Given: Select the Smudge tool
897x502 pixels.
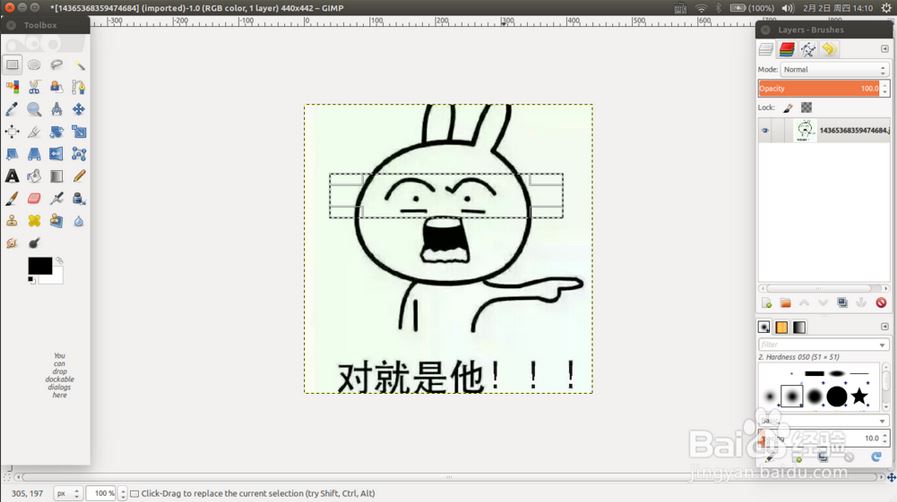Looking at the screenshot, I should point(12,243).
